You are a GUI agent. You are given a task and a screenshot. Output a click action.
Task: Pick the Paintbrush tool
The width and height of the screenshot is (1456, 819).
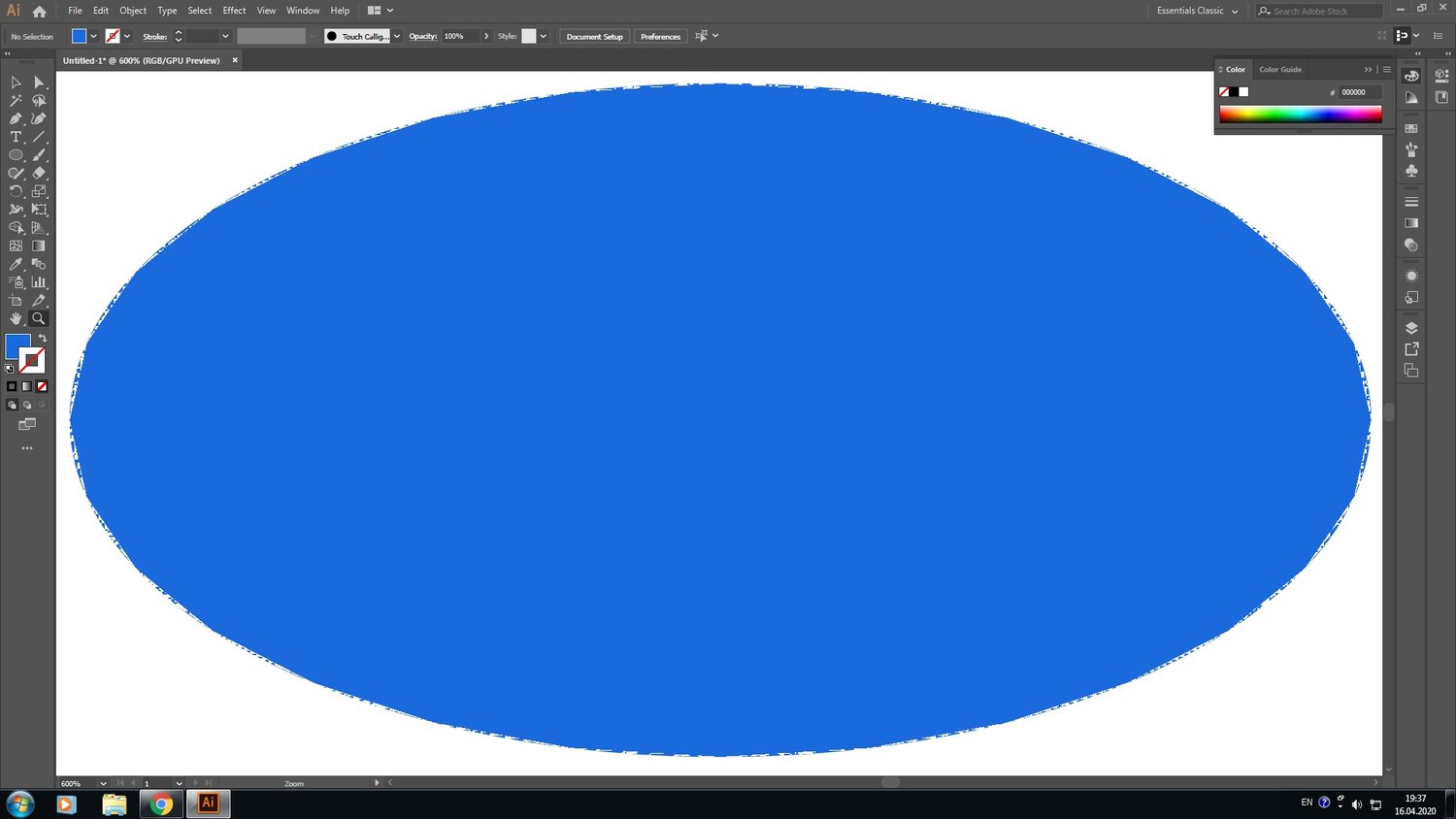point(39,155)
